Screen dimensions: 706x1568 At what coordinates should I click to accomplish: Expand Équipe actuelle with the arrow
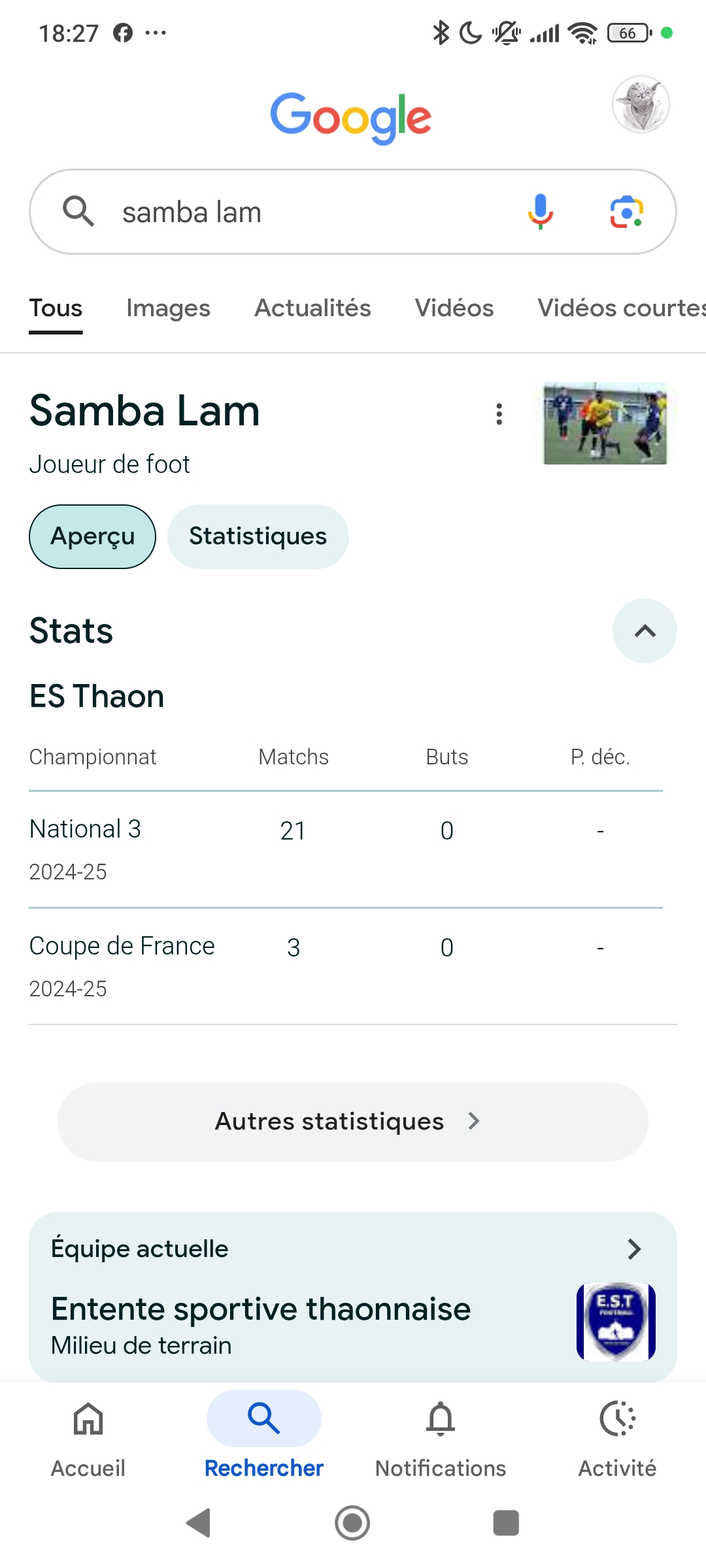634,1249
